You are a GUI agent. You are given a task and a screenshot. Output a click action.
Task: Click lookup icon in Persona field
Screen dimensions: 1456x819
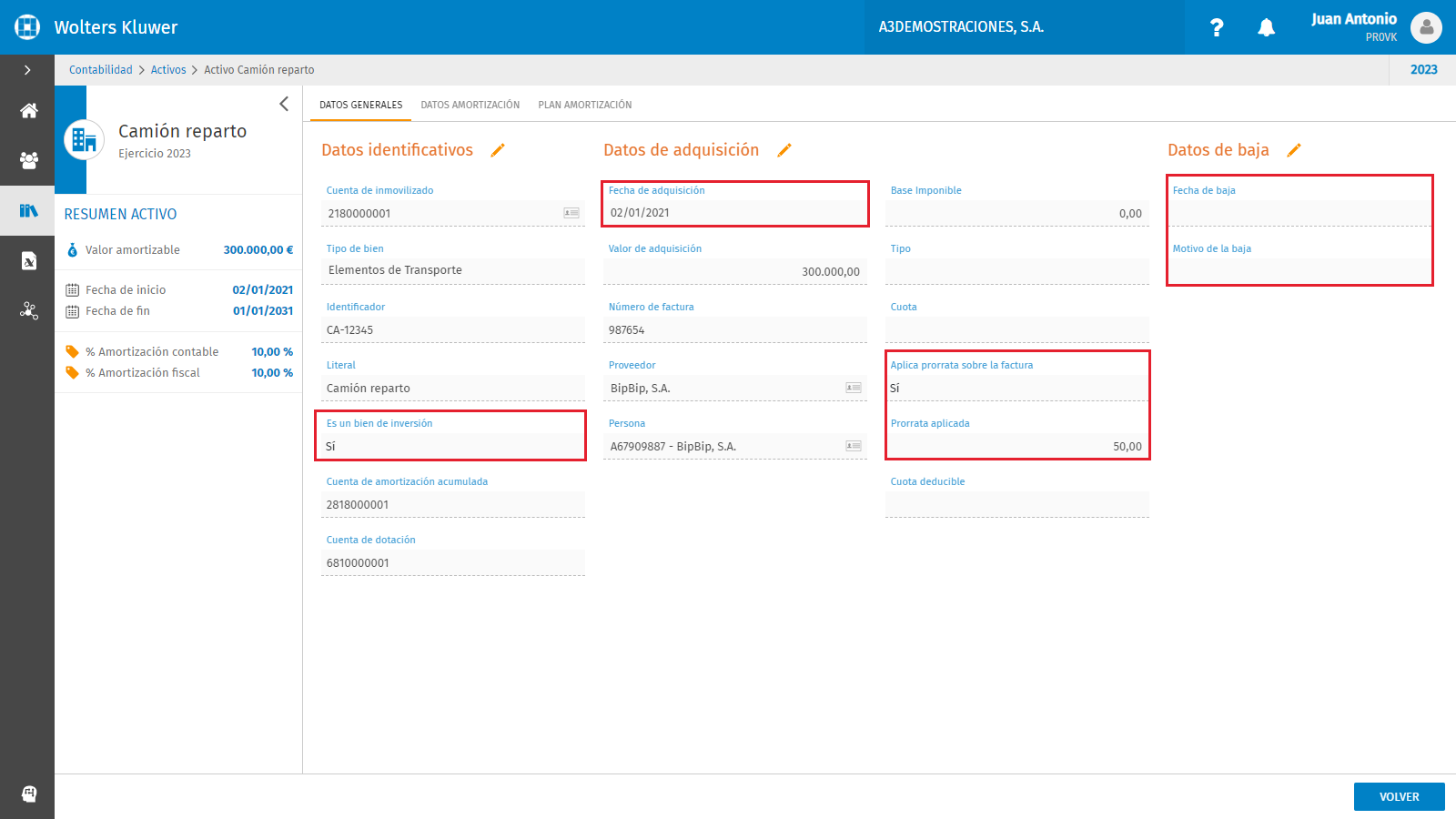coord(854,446)
